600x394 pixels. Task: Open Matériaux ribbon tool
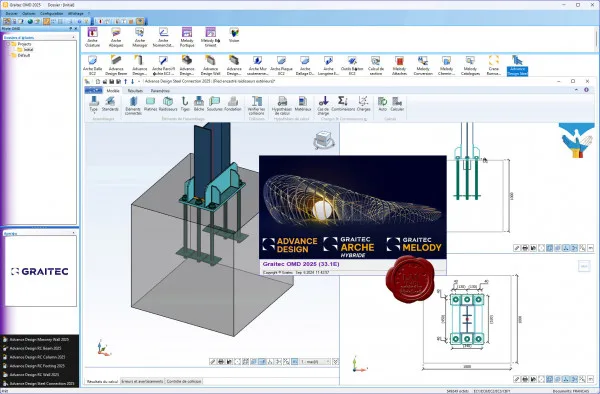point(303,104)
